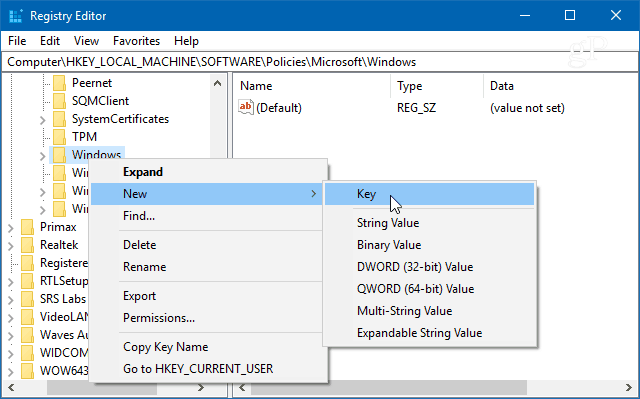The height and width of the screenshot is (399, 640).
Task: Open the Favorites menu
Action: point(136,41)
